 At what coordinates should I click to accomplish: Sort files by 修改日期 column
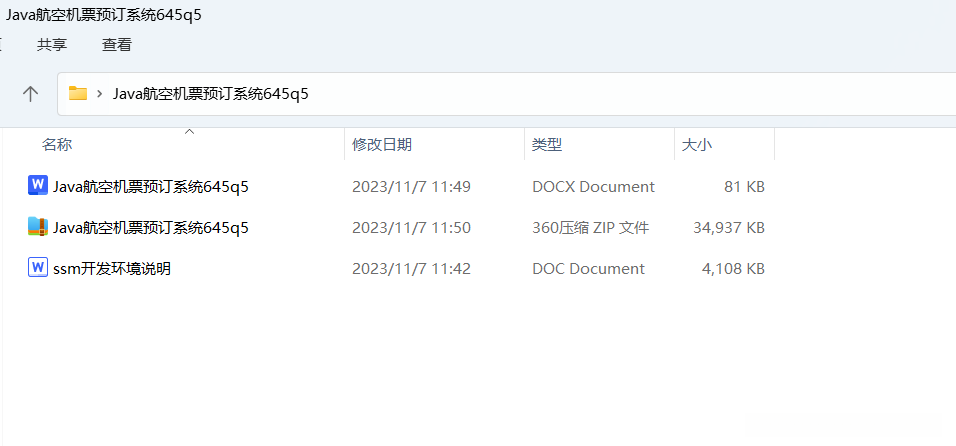click(x=381, y=145)
